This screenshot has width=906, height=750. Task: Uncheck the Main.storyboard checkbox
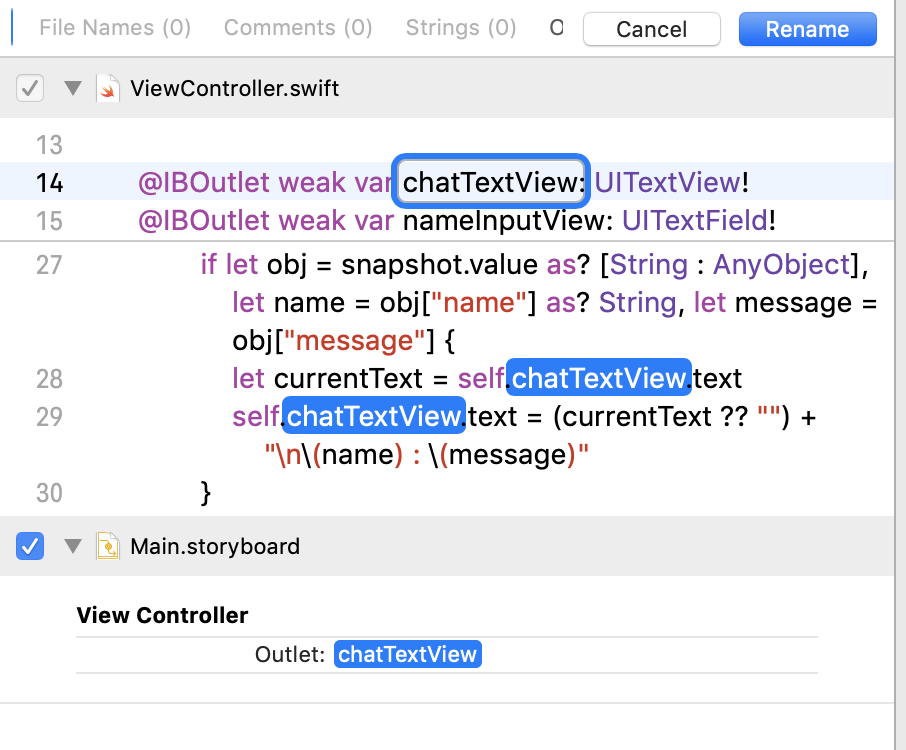coord(30,546)
